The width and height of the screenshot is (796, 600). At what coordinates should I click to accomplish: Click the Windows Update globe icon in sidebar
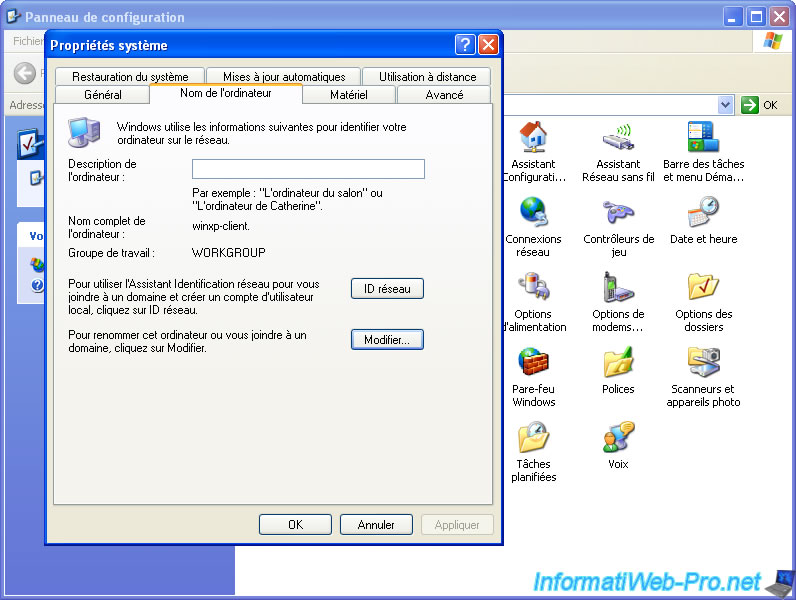point(37,264)
